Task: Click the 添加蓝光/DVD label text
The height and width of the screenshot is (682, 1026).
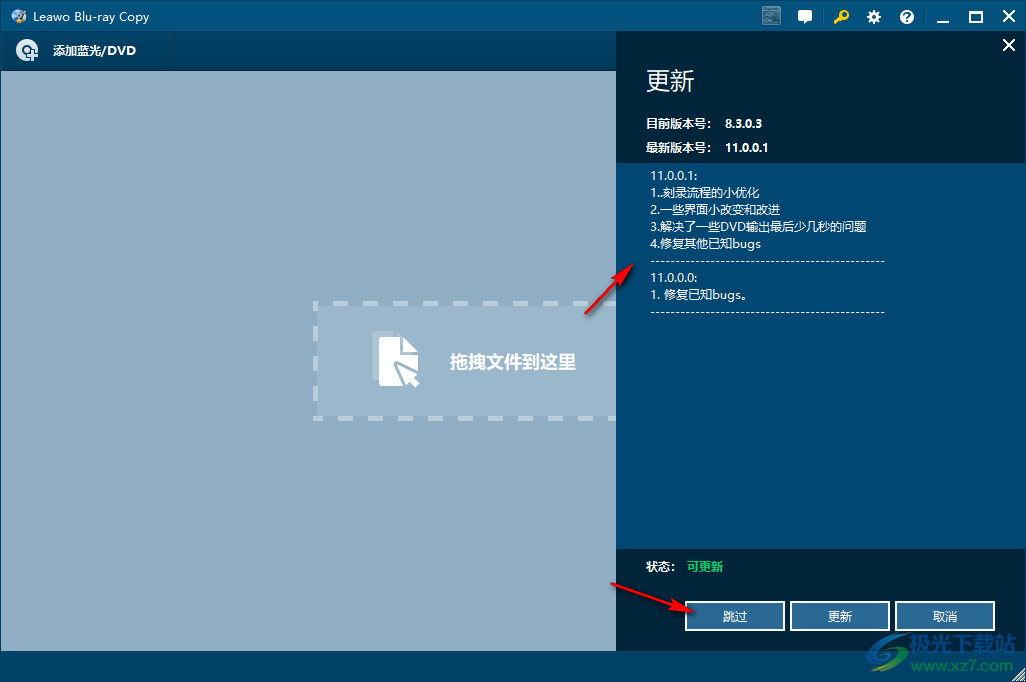Action: click(94, 51)
